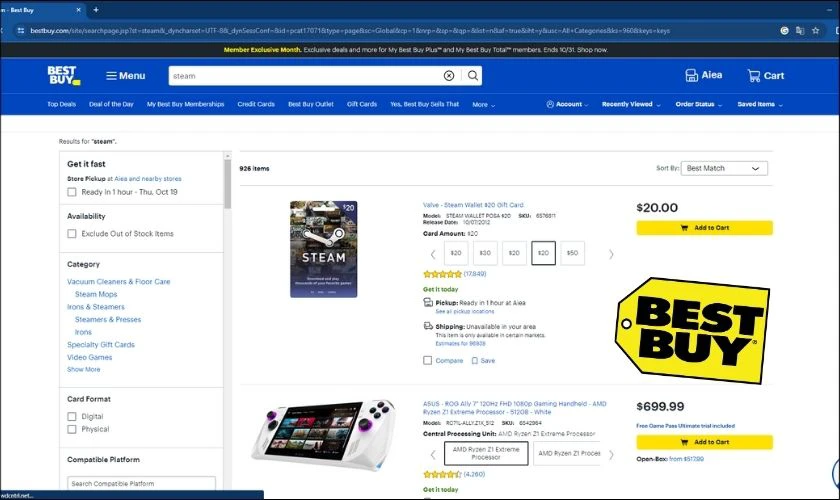The height and width of the screenshot is (500, 840).
Task: Click next arrow for processor options
Action: pyautogui.click(x=611, y=455)
